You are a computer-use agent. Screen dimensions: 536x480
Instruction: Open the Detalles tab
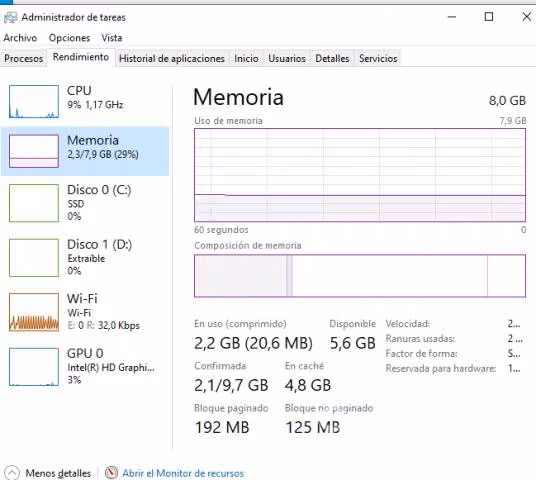(332, 58)
